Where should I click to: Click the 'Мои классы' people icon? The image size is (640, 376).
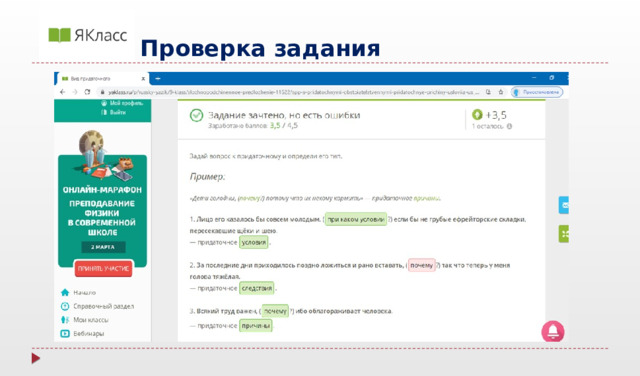pyautogui.click(x=64, y=320)
